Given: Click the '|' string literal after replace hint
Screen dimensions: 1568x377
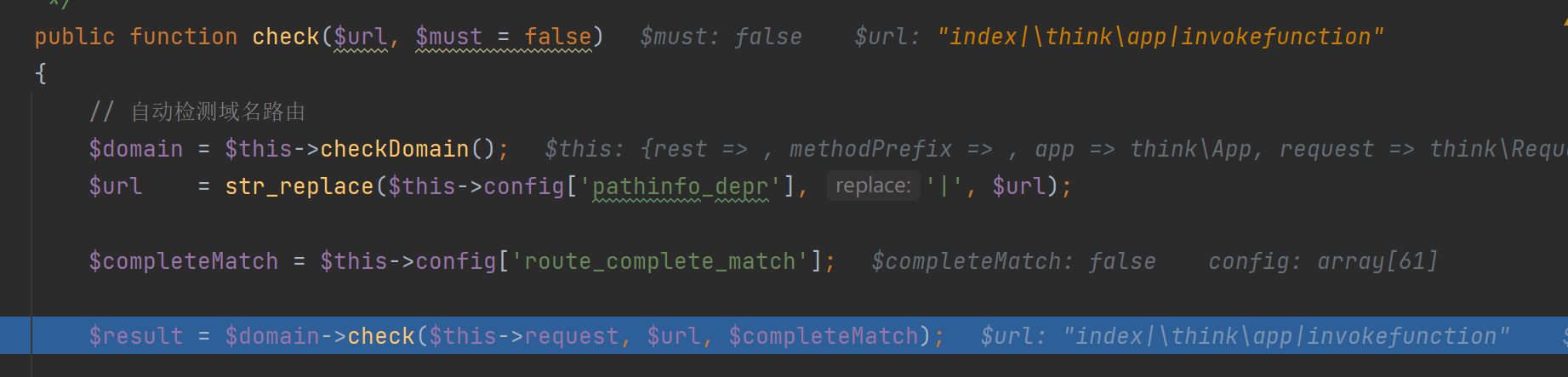Looking at the screenshot, I should (x=944, y=186).
